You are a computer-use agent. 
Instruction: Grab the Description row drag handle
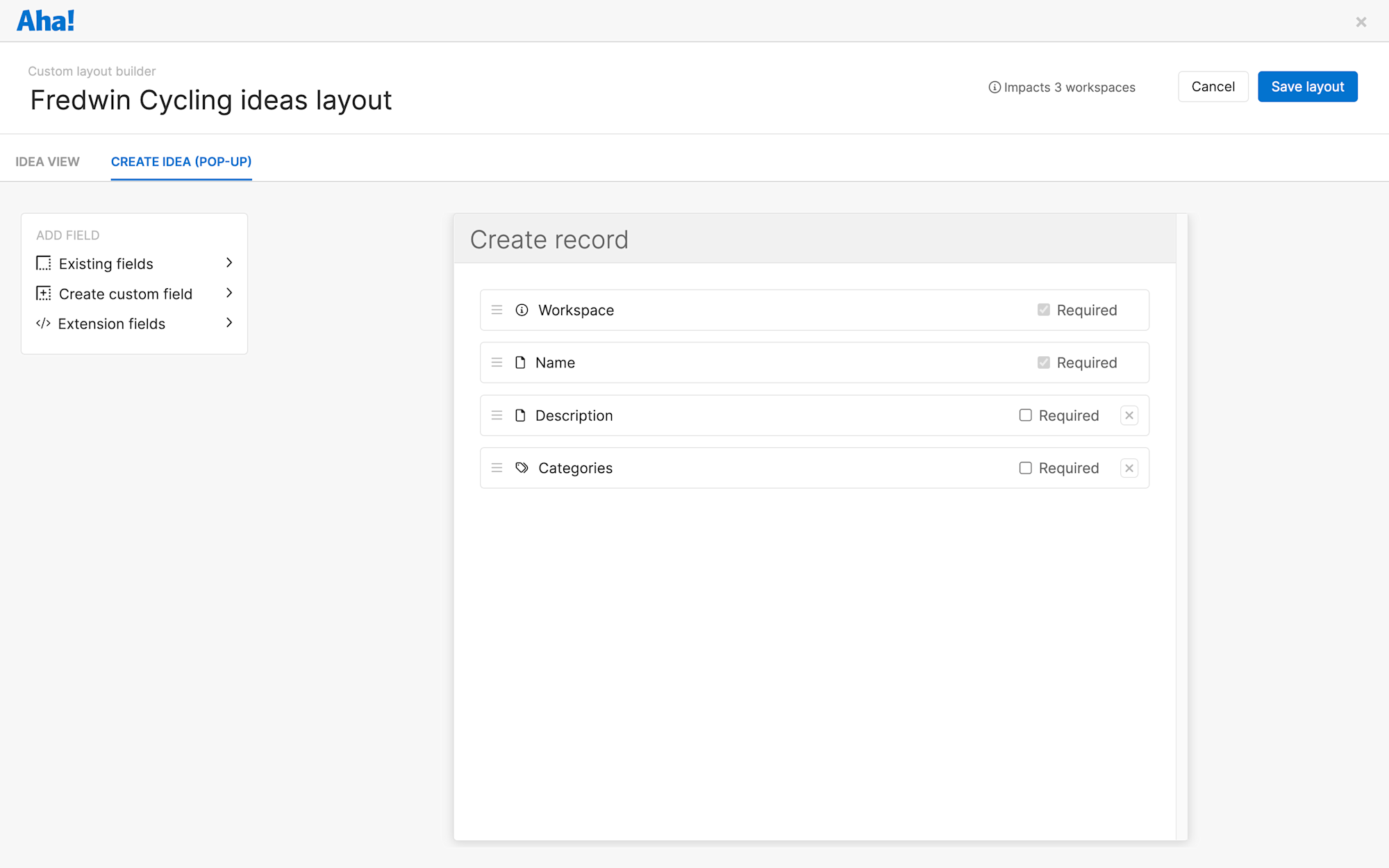point(497,415)
